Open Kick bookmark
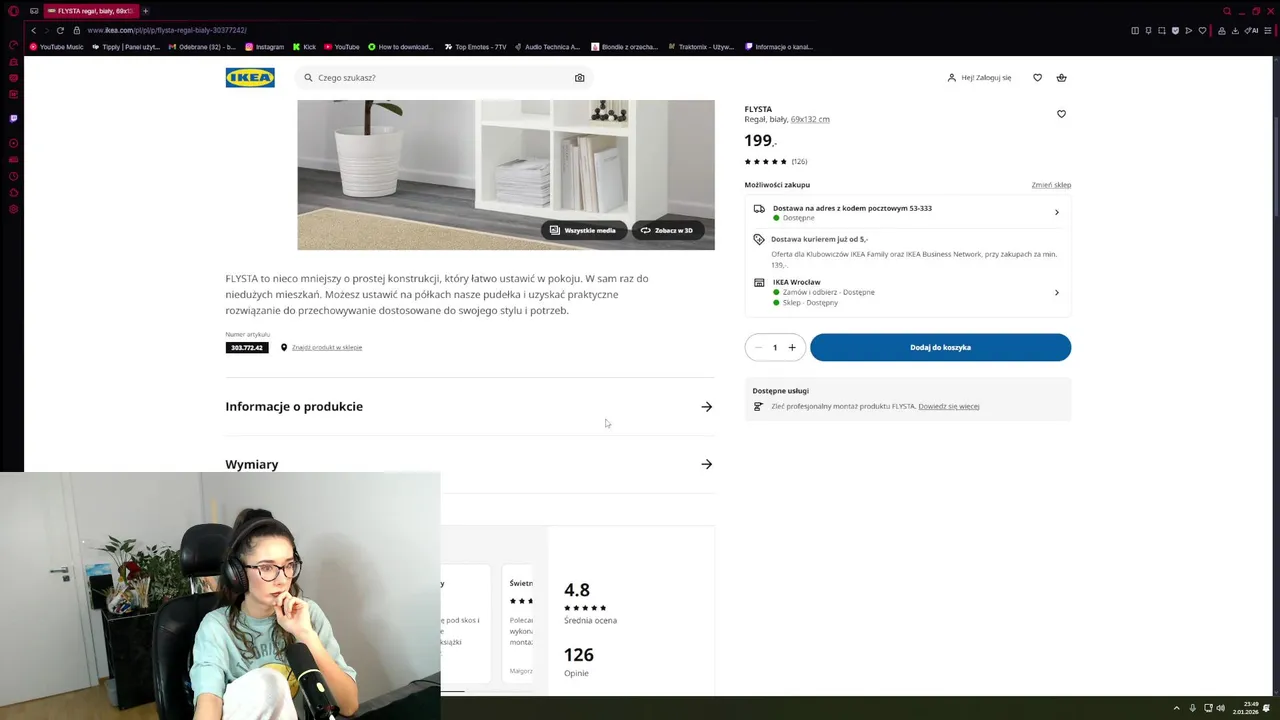The image size is (1280, 720). (304, 47)
